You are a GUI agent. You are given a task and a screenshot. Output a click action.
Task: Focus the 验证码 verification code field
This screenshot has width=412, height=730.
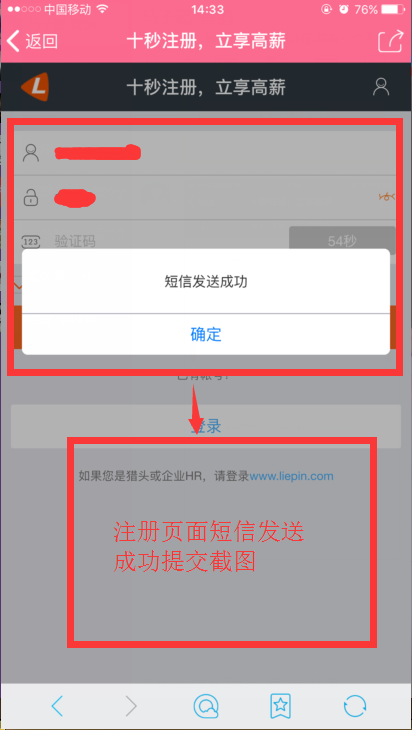[151, 241]
